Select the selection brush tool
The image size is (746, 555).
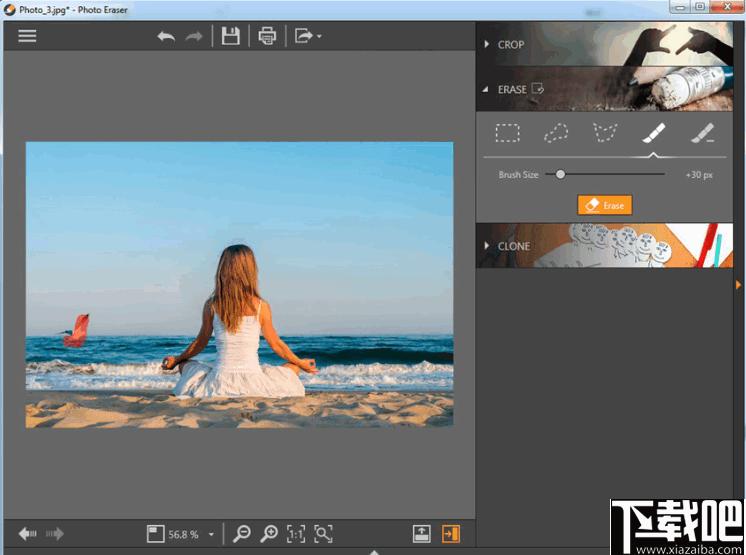coord(654,133)
